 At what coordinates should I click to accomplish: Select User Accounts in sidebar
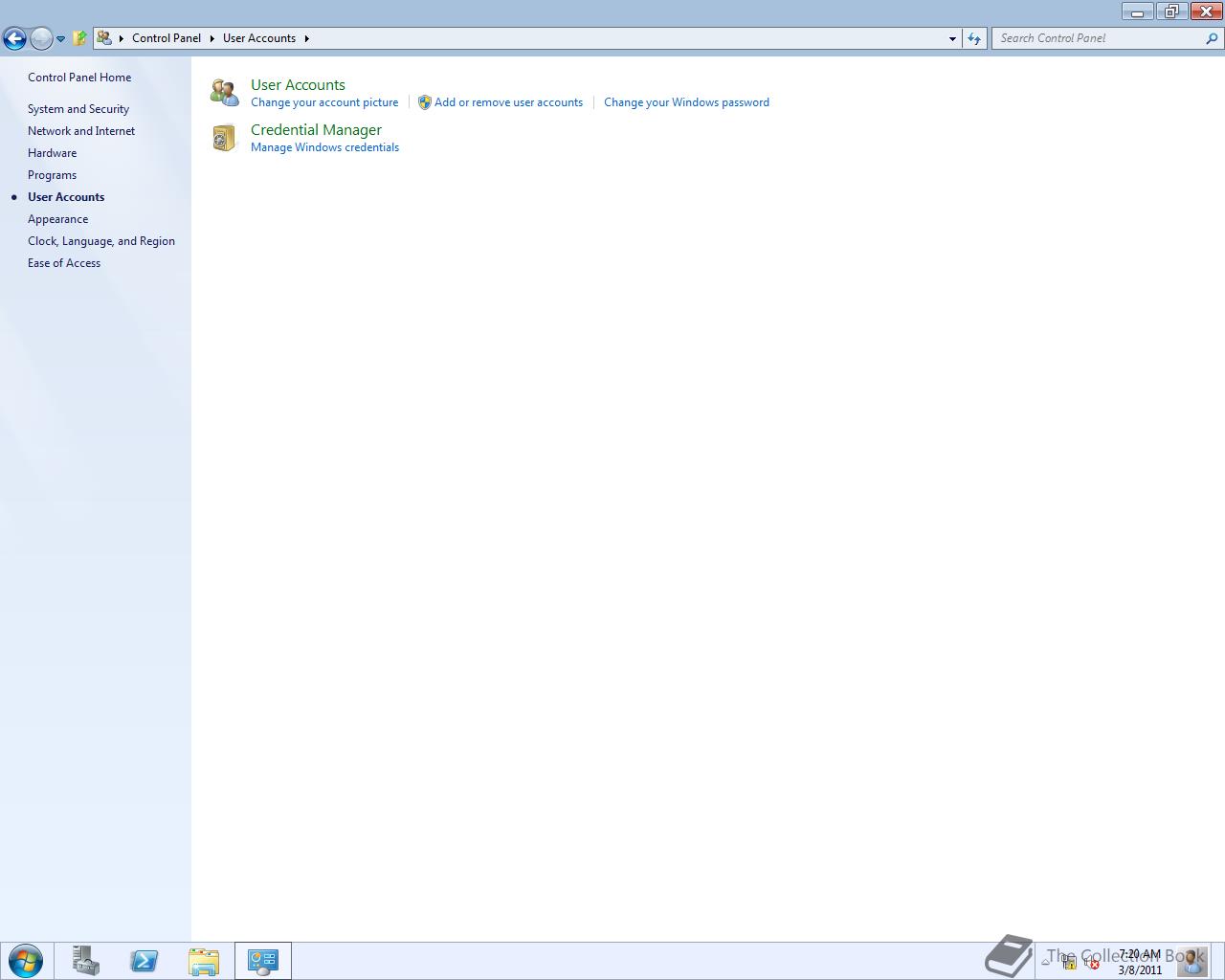click(66, 197)
